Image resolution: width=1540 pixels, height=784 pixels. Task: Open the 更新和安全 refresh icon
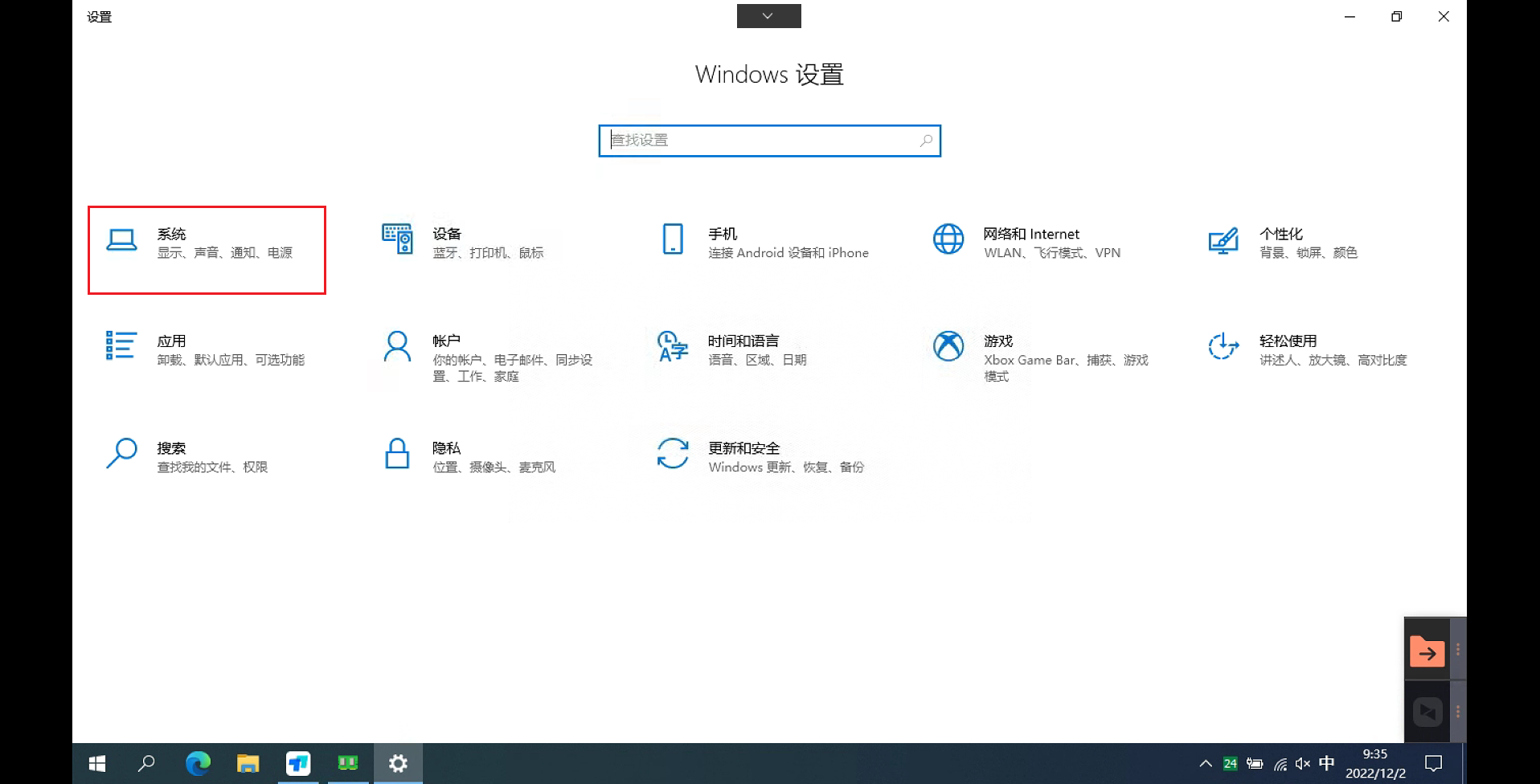click(x=673, y=453)
